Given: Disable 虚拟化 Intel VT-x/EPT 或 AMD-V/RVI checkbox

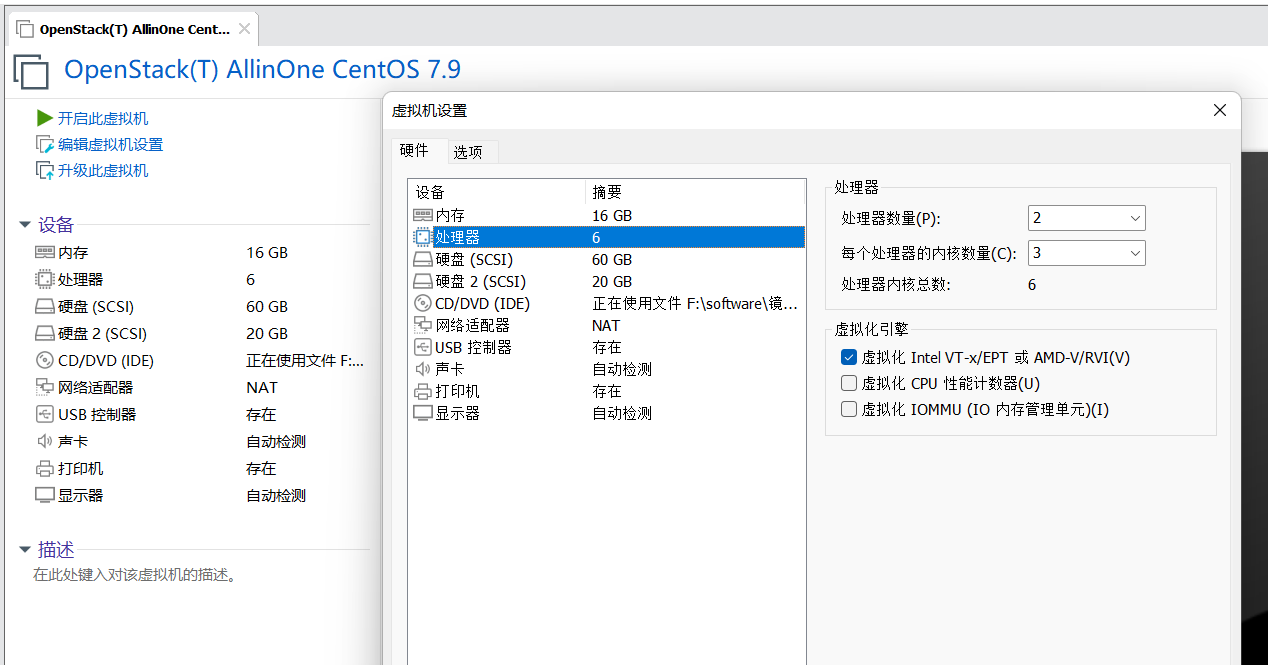Looking at the screenshot, I should coord(849,357).
